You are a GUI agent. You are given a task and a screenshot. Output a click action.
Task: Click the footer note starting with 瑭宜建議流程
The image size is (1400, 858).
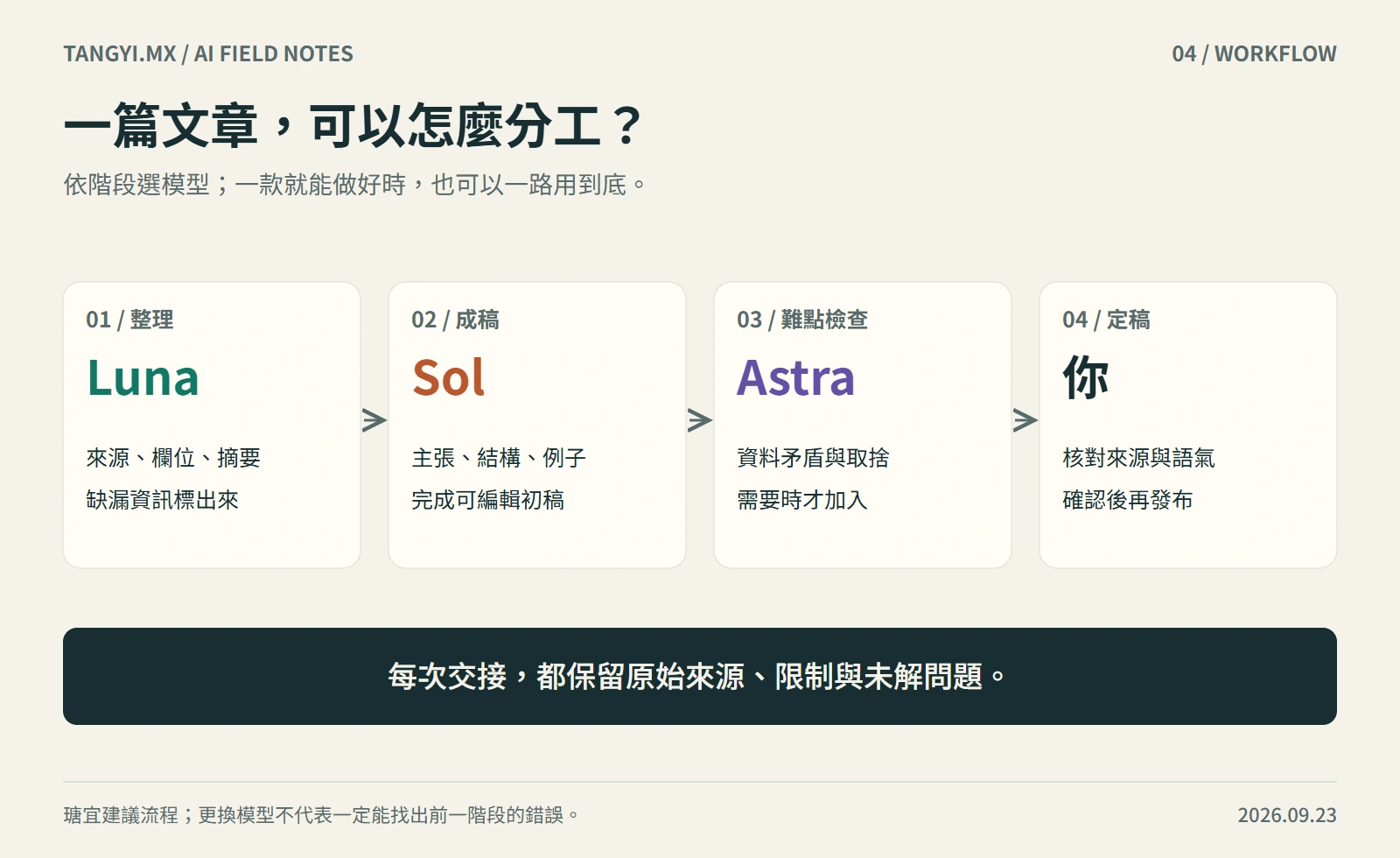coord(321,815)
